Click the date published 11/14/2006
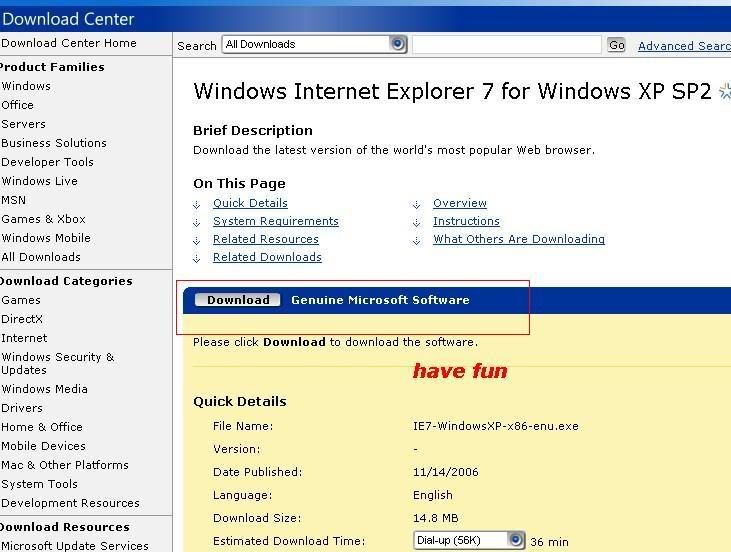731x552 pixels. tap(446, 472)
